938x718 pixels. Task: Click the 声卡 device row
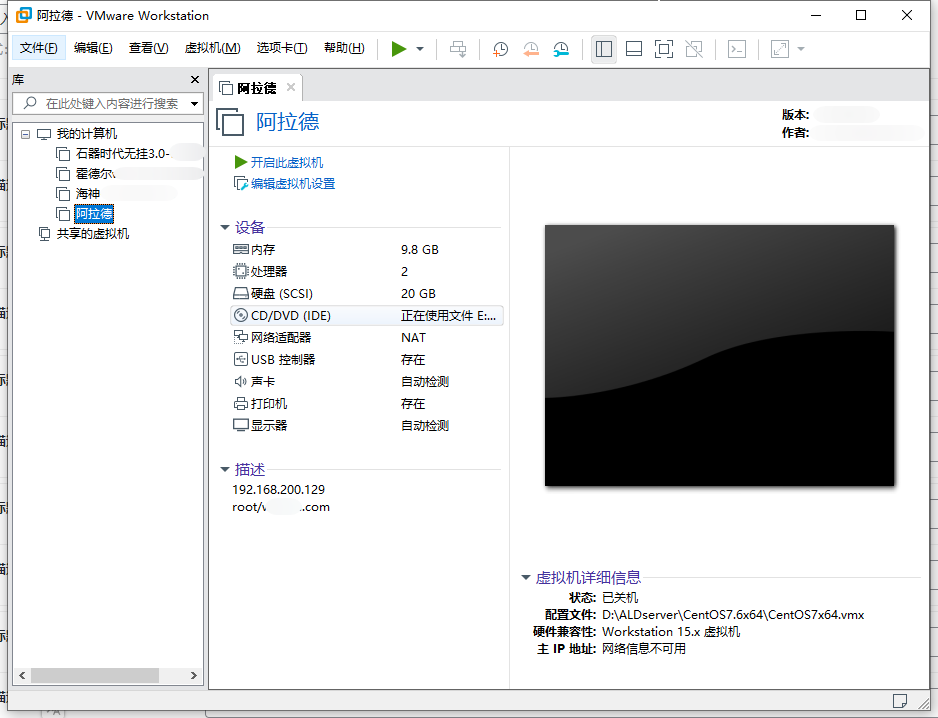click(366, 382)
